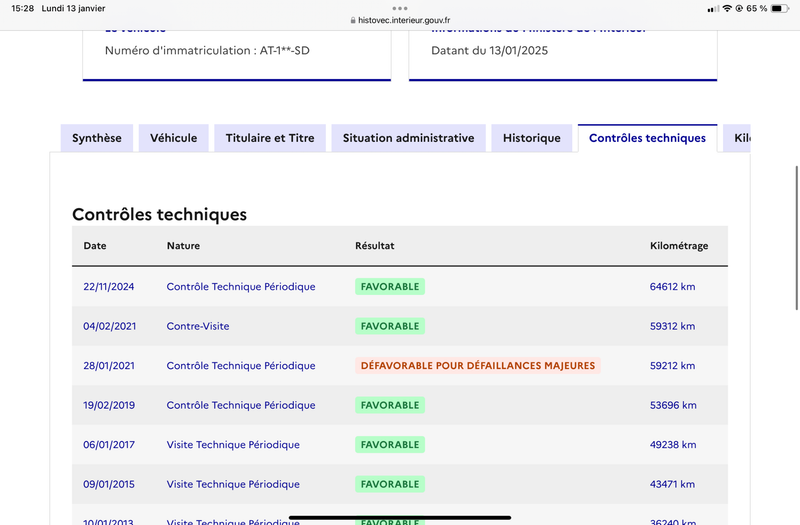Tap the home indicator bar at bottom
The width and height of the screenshot is (800, 525).
point(400,517)
